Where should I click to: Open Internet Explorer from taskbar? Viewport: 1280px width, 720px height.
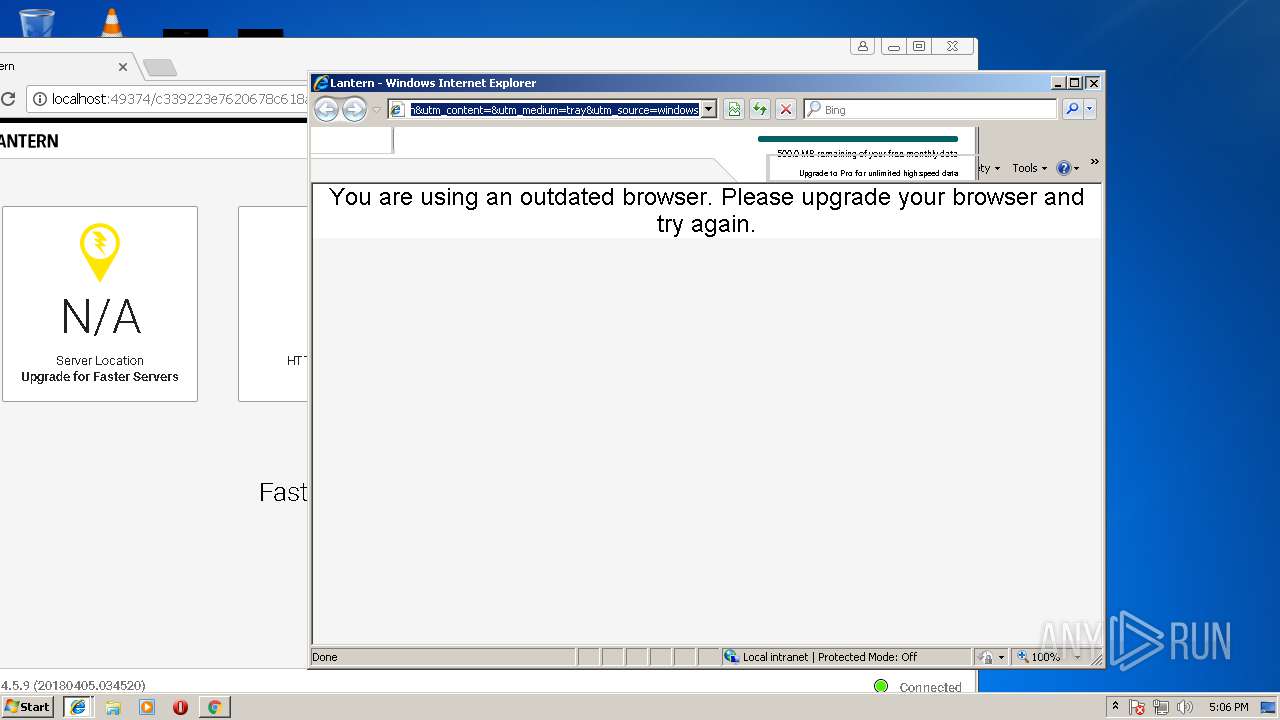78,707
